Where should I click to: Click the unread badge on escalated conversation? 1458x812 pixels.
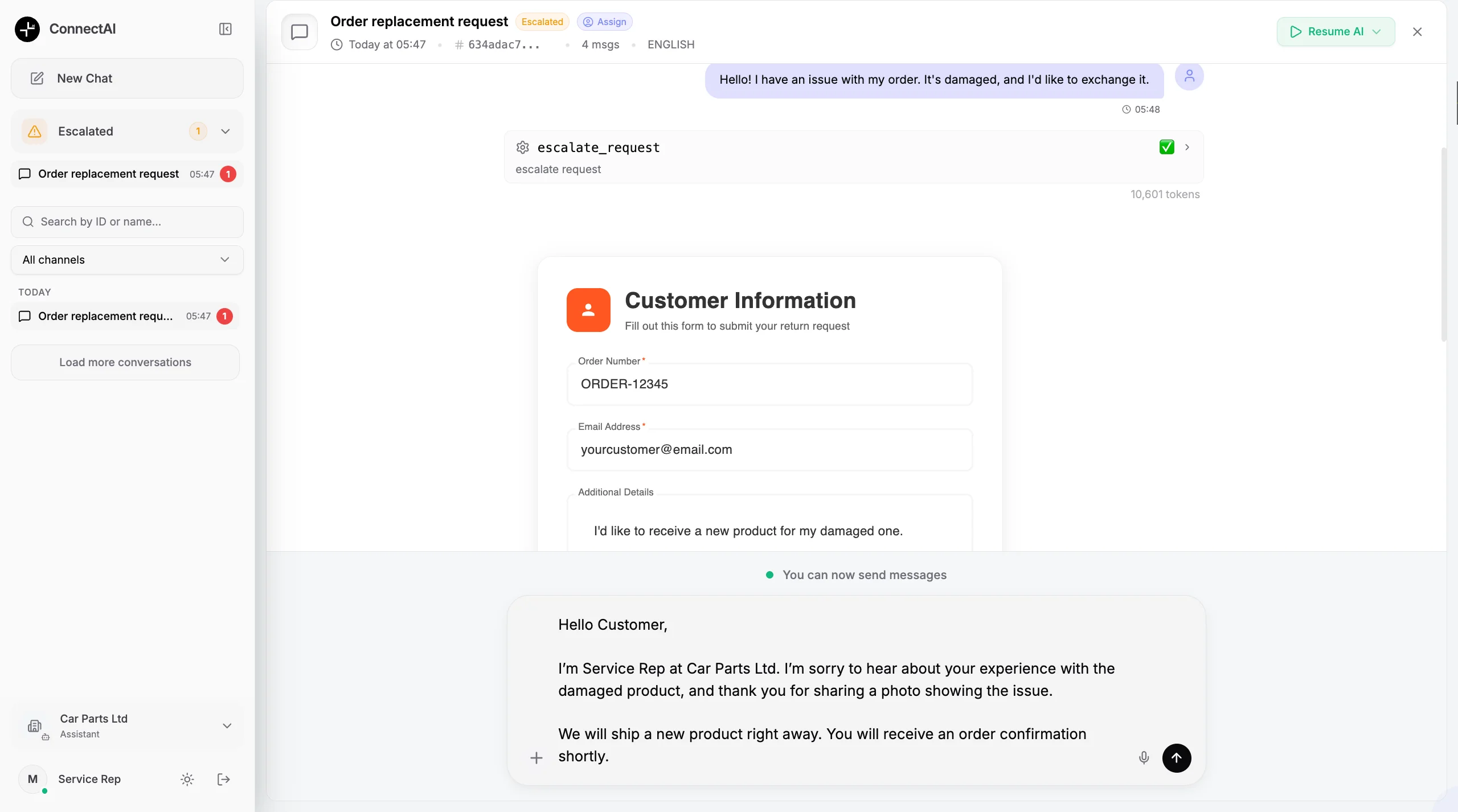[x=228, y=174]
